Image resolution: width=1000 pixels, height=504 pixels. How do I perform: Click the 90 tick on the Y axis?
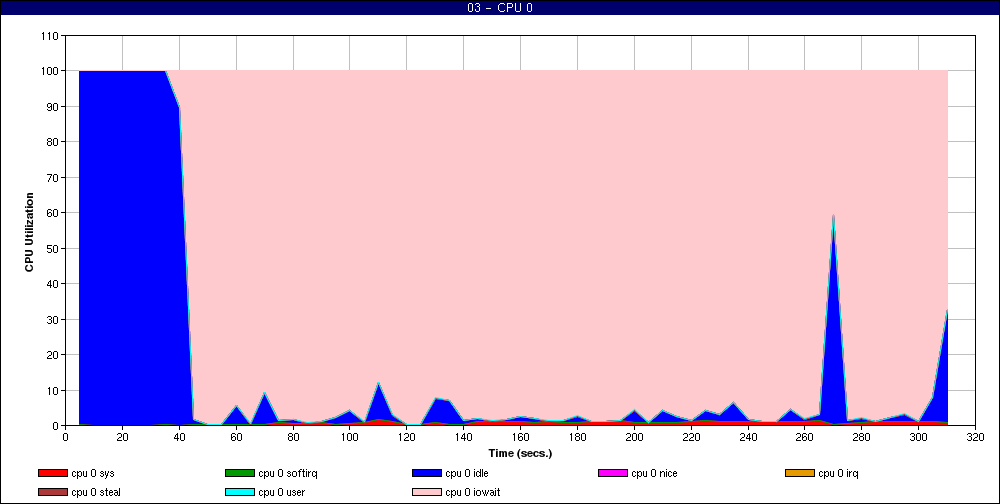(51, 107)
